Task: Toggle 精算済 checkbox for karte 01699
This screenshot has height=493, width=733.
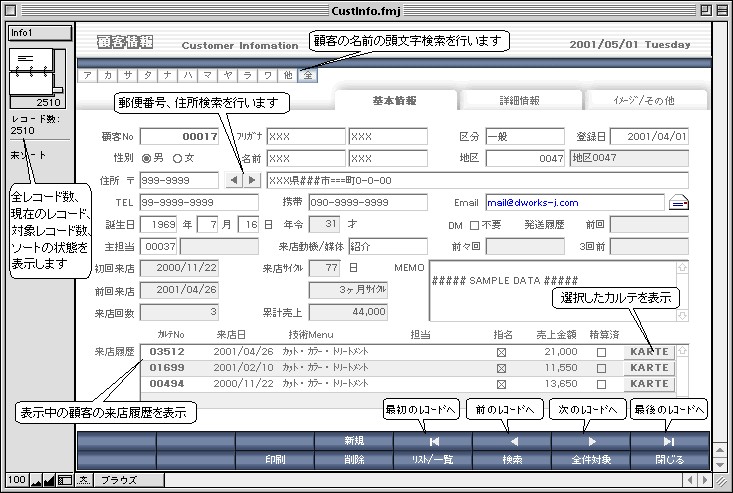Action: pyautogui.click(x=601, y=368)
